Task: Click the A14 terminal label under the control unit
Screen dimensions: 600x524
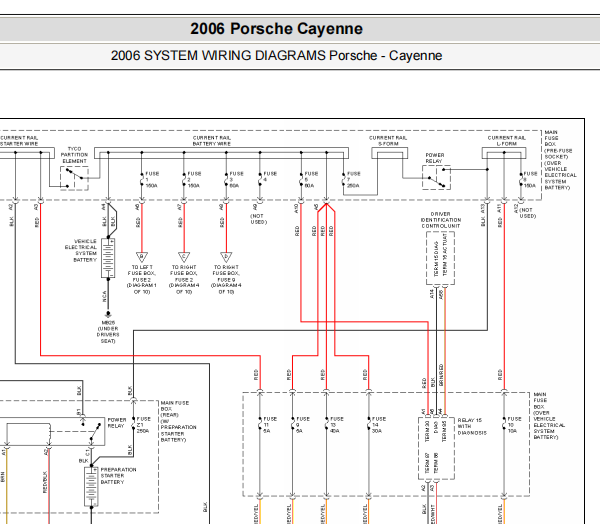Action: 432,294
